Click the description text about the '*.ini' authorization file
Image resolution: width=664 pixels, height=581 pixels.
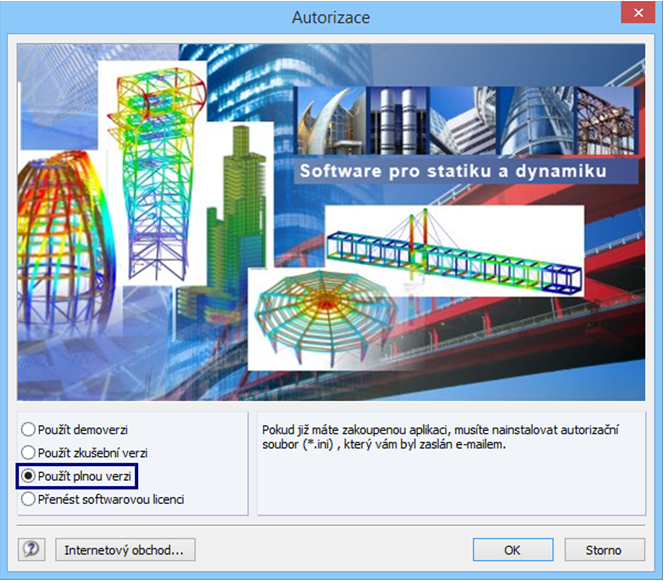point(440,437)
